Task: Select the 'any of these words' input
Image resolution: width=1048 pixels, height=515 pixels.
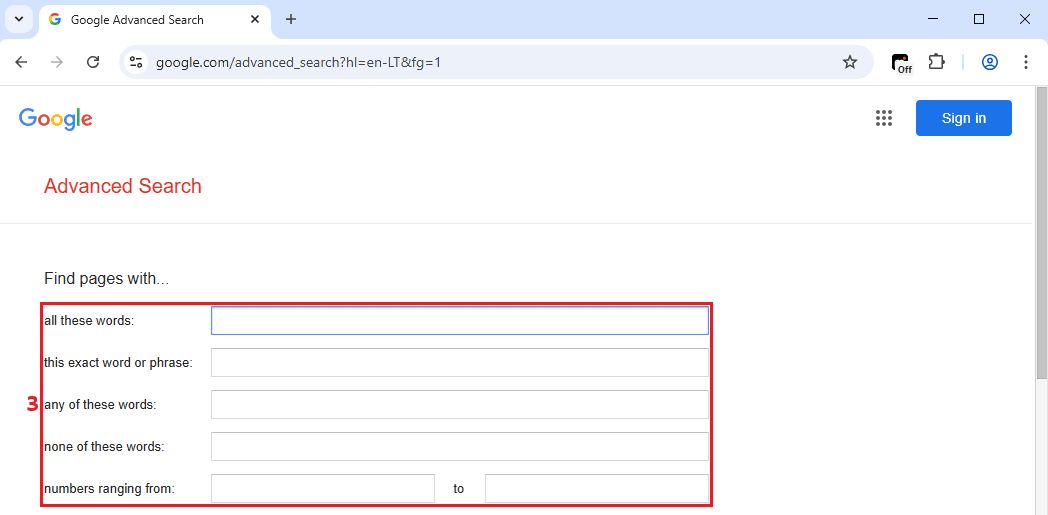Action: click(459, 405)
